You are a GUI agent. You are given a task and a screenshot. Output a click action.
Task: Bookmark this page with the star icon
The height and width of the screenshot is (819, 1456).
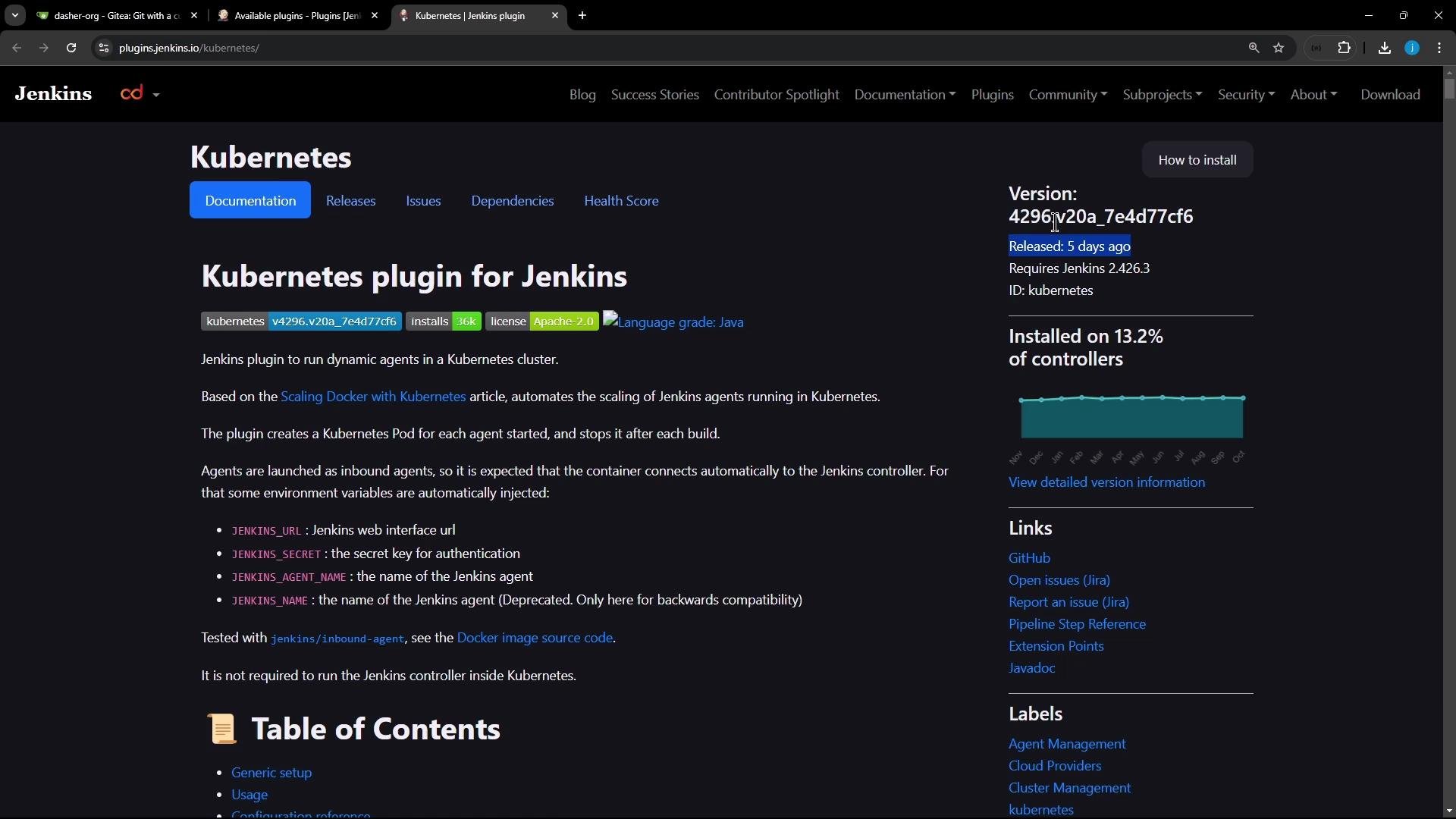[1279, 48]
